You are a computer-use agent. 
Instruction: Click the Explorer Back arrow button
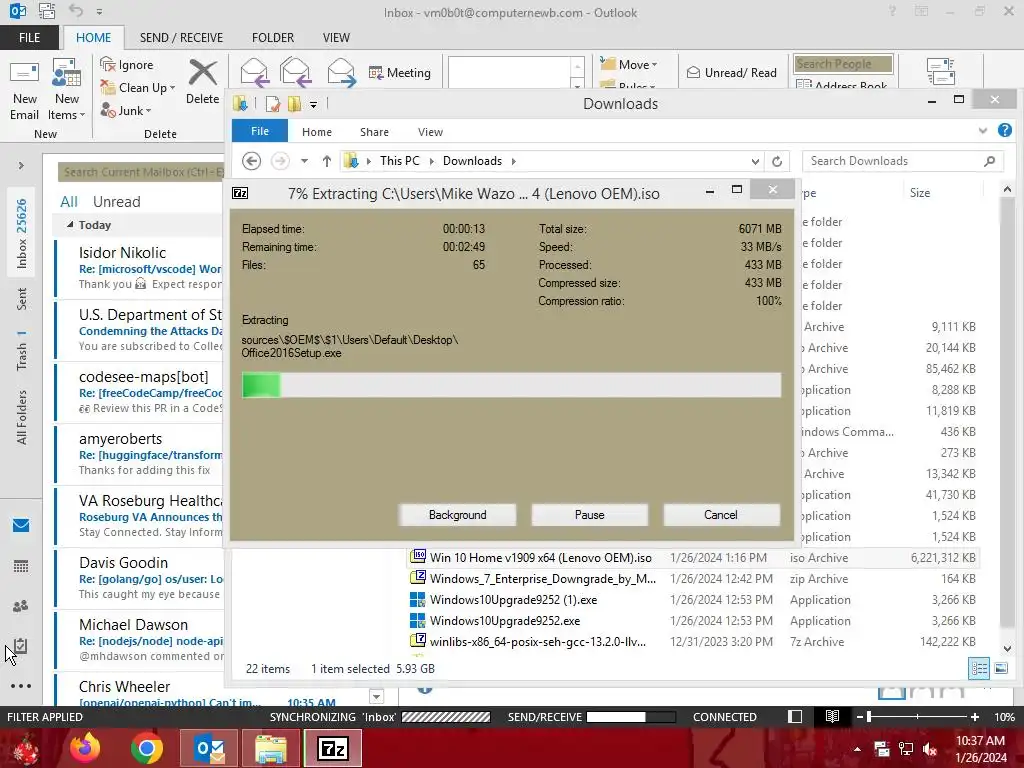tap(251, 161)
